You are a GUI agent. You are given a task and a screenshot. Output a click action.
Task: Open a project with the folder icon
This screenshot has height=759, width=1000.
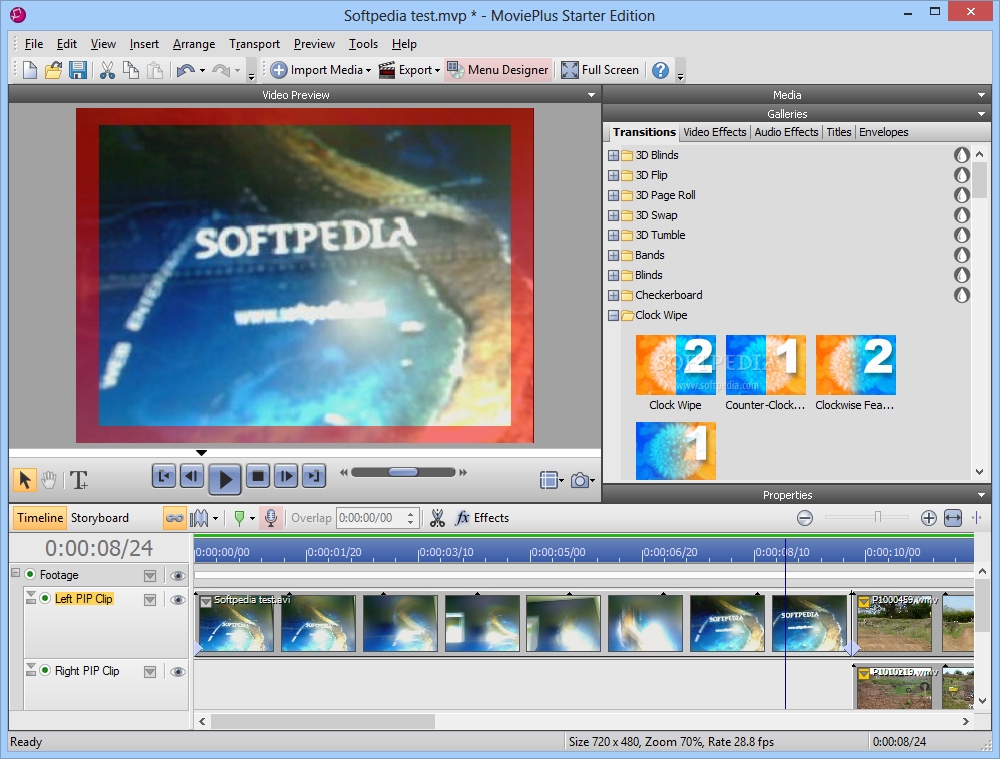click(x=54, y=70)
